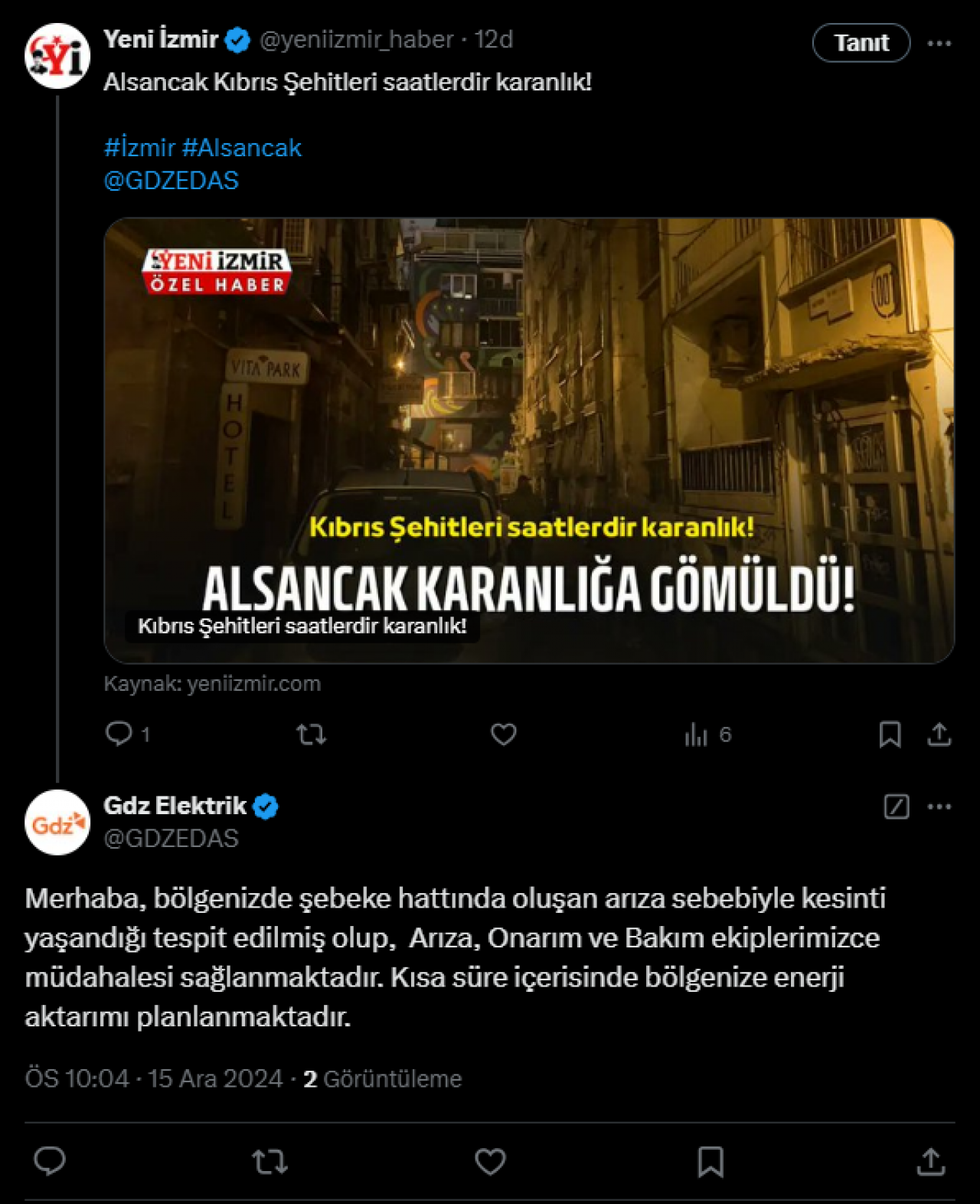
Task: Open the Alsancak Karanlığa Gömüldü article image
Action: click(529, 440)
